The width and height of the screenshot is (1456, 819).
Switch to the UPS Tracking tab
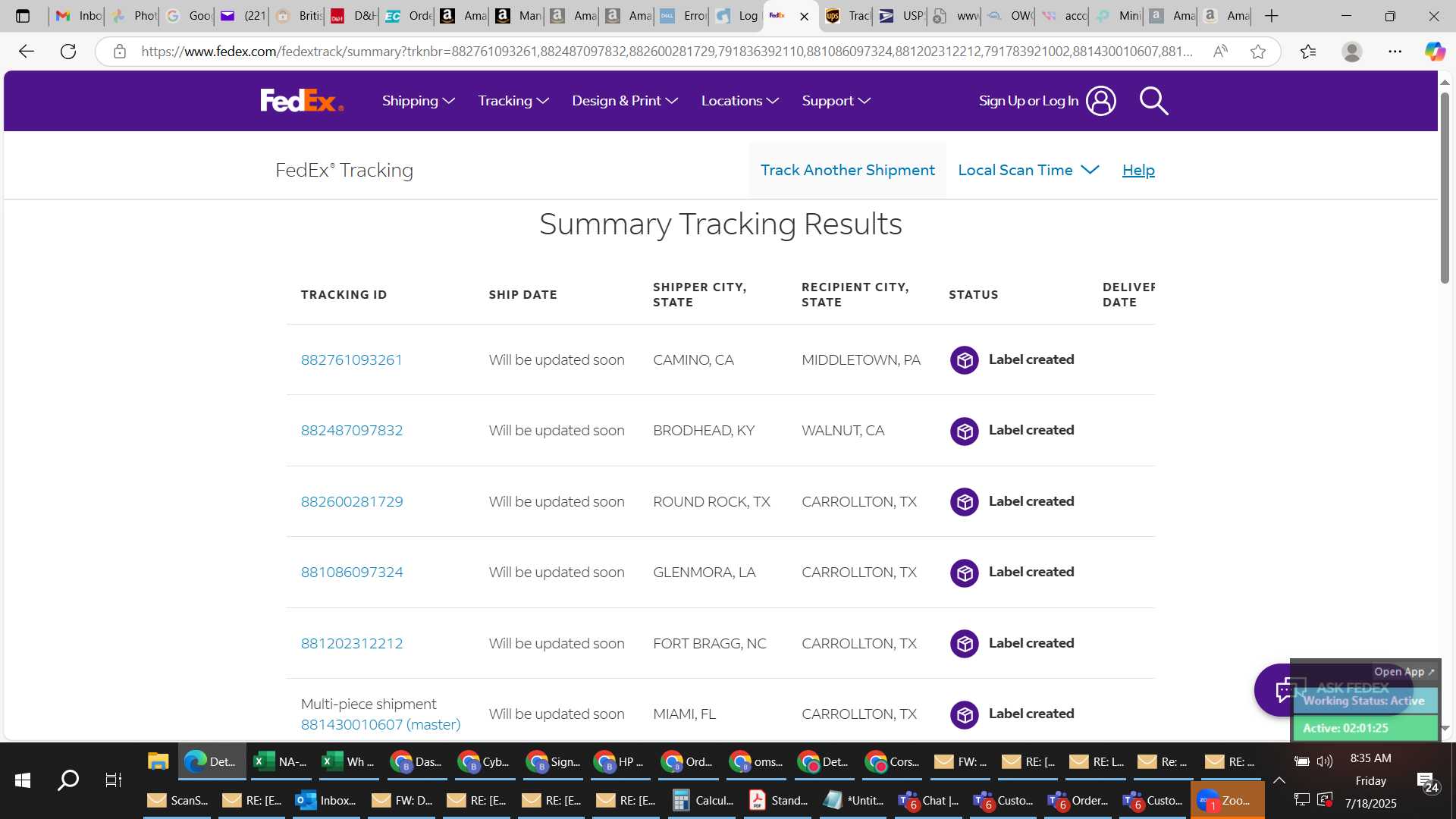pyautogui.click(x=848, y=16)
